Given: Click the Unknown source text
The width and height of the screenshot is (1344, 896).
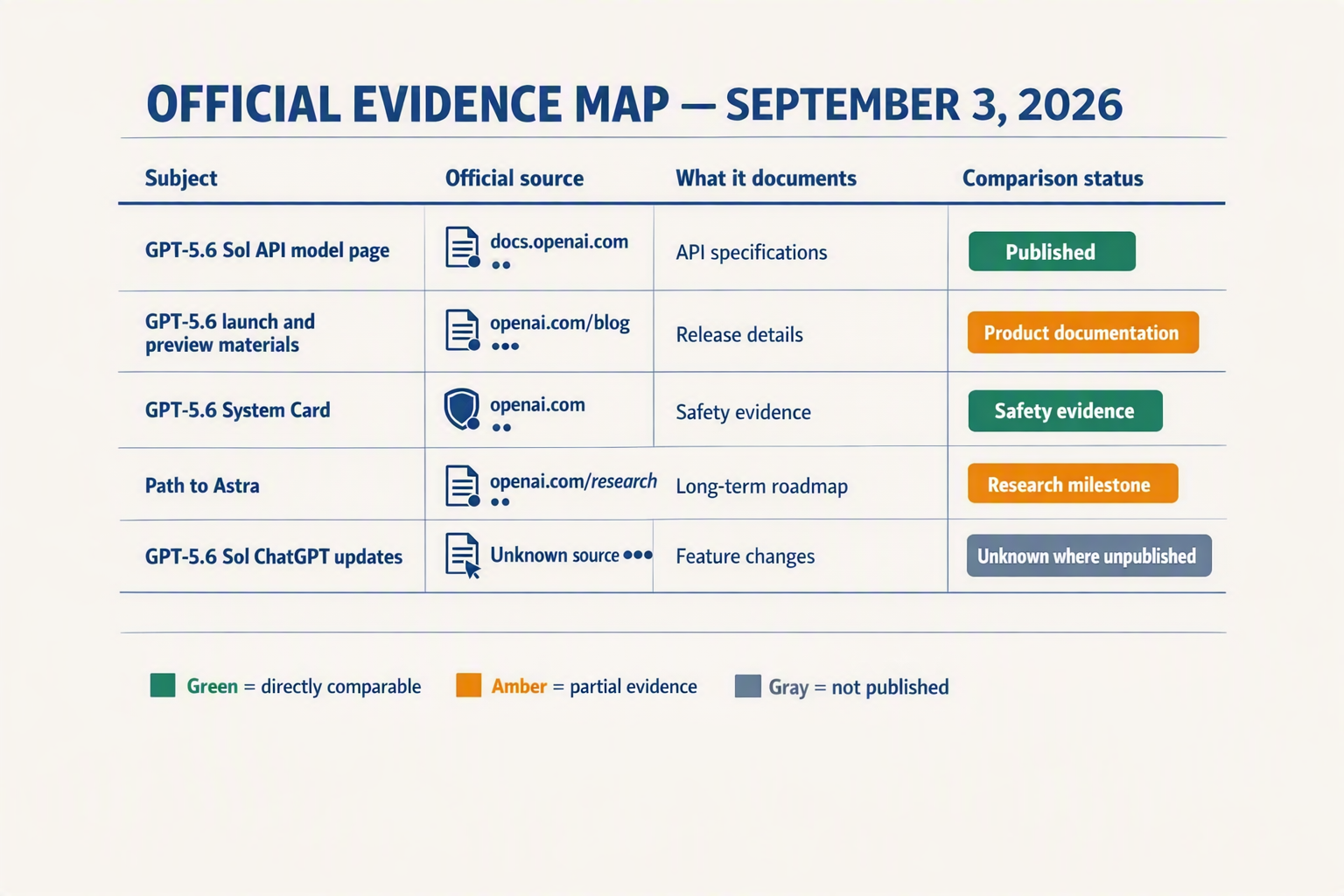Looking at the screenshot, I should [x=555, y=555].
